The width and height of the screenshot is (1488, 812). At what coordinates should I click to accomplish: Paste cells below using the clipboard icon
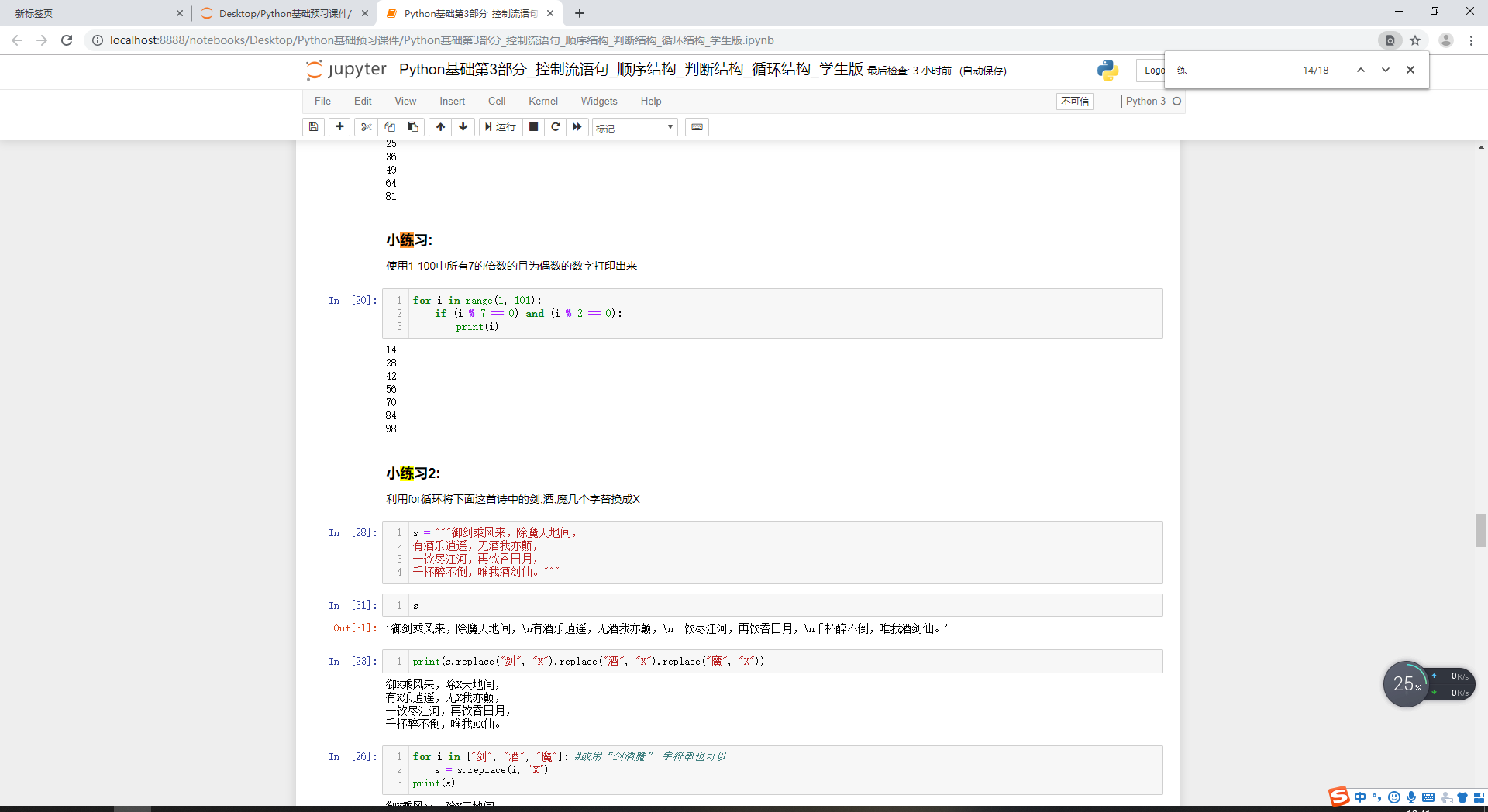[413, 127]
